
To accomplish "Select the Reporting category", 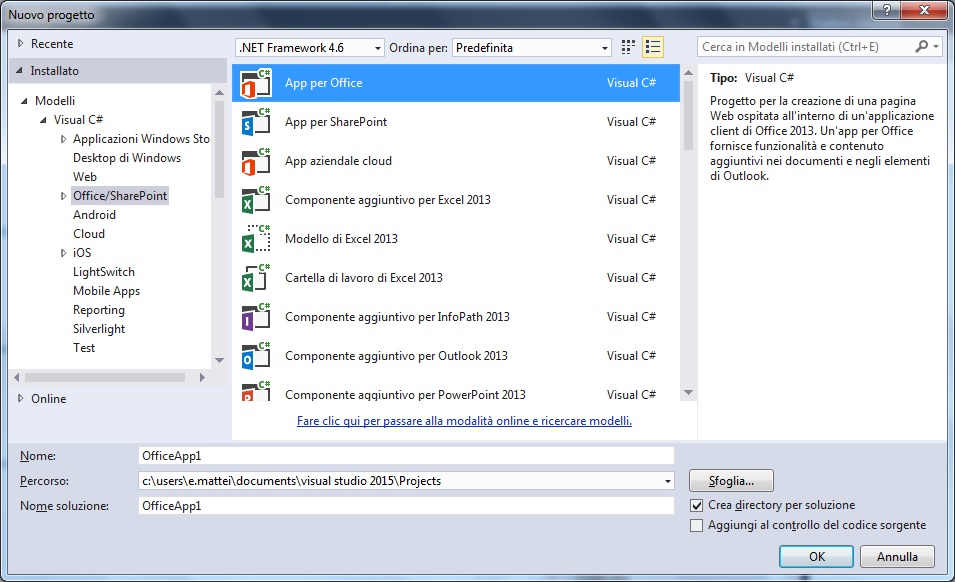I will [99, 310].
